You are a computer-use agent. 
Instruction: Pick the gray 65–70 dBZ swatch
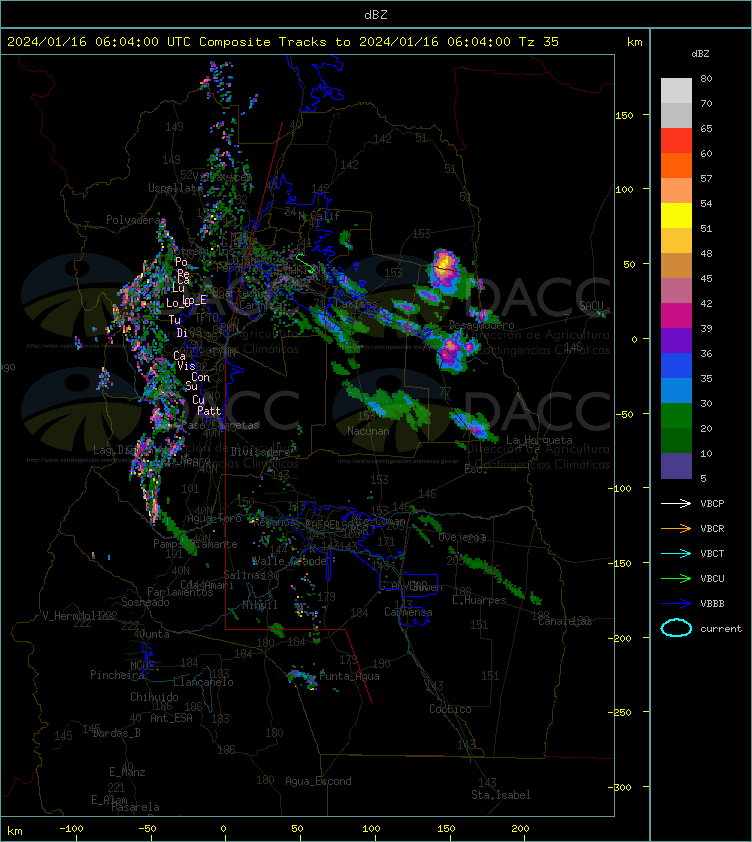(676, 115)
